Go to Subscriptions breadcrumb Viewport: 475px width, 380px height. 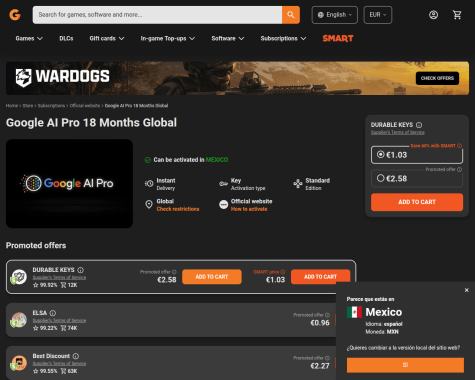point(51,106)
